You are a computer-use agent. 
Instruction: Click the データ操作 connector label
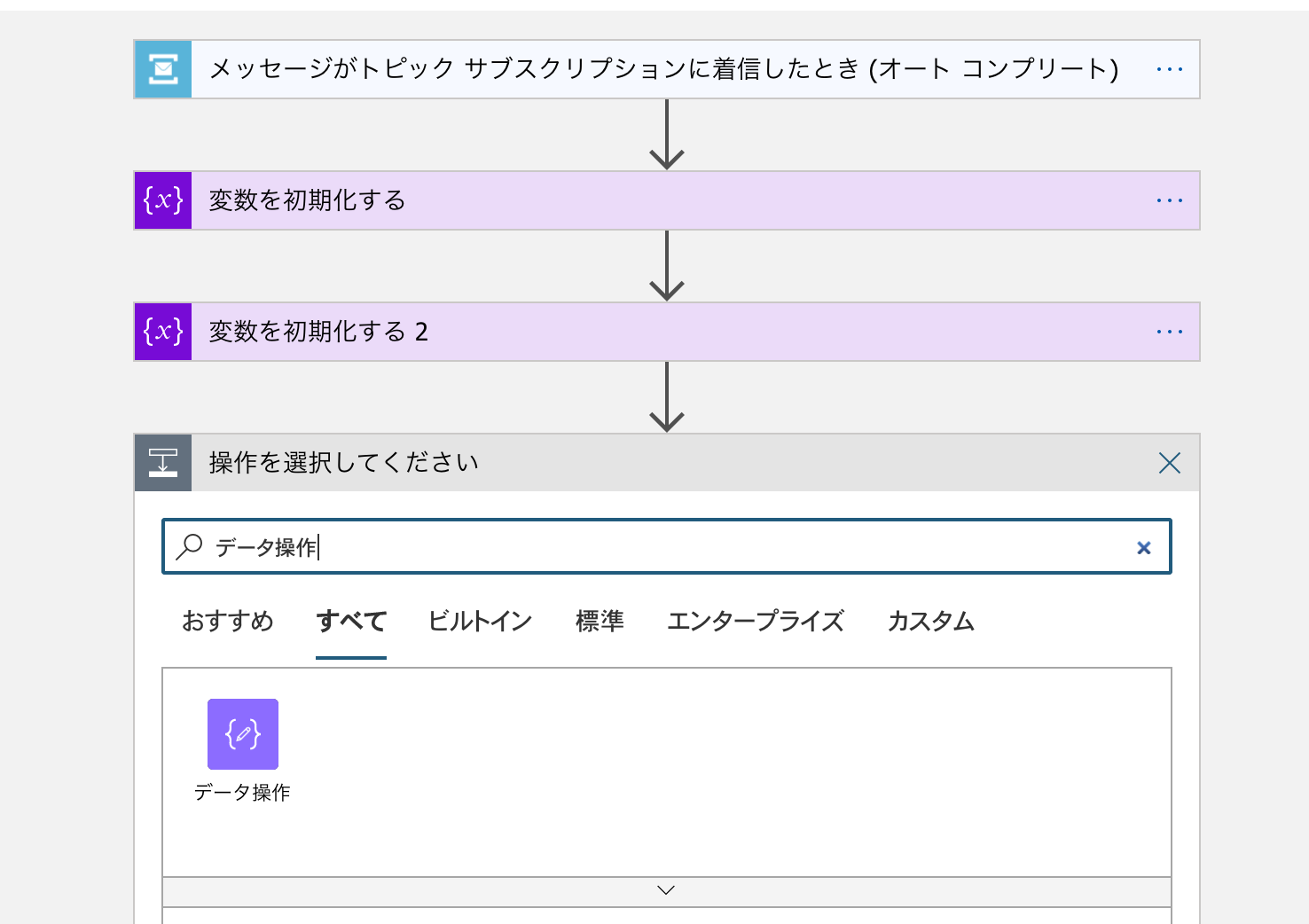pyautogui.click(x=242, y=793)
